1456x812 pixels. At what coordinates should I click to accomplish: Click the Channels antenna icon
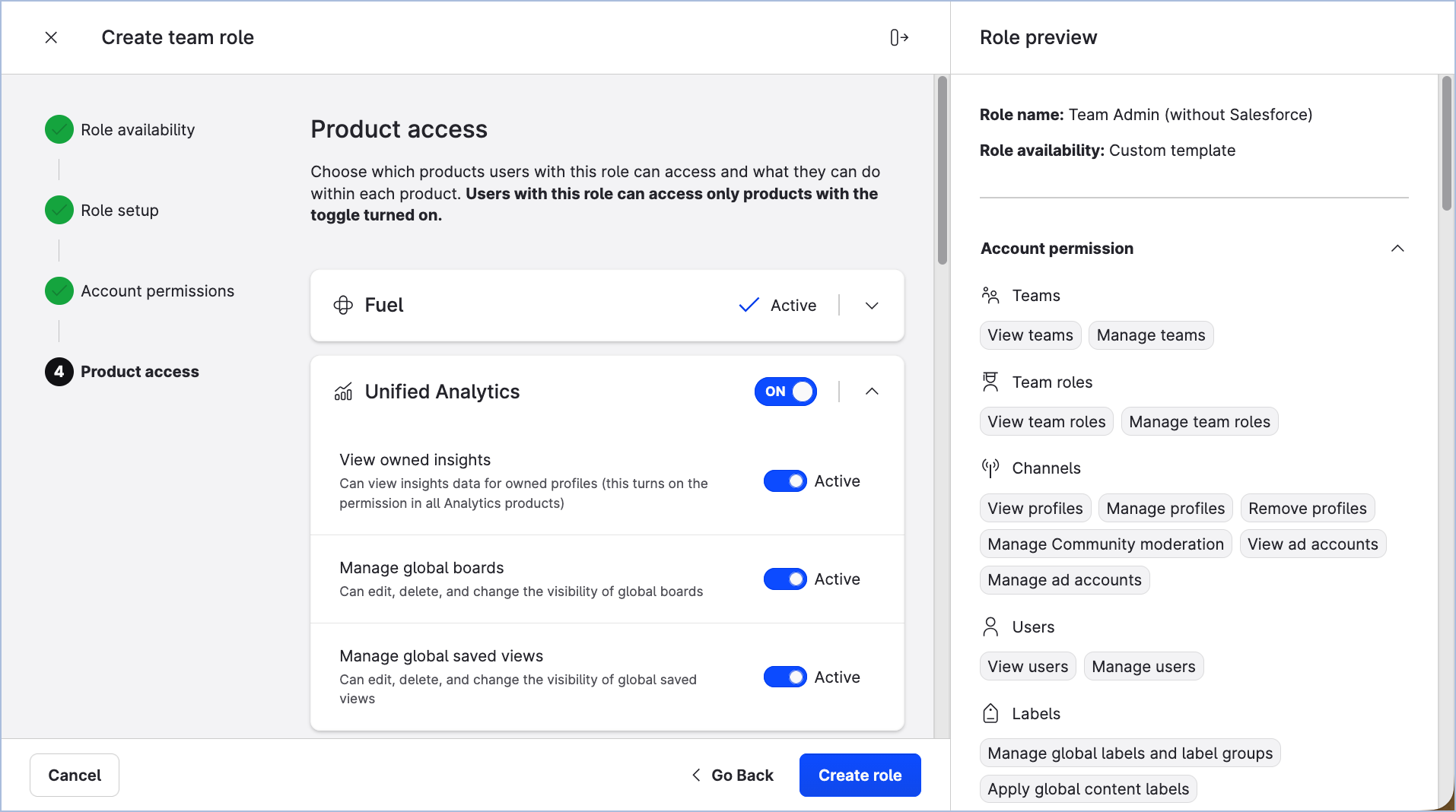[x=990, y=468]
